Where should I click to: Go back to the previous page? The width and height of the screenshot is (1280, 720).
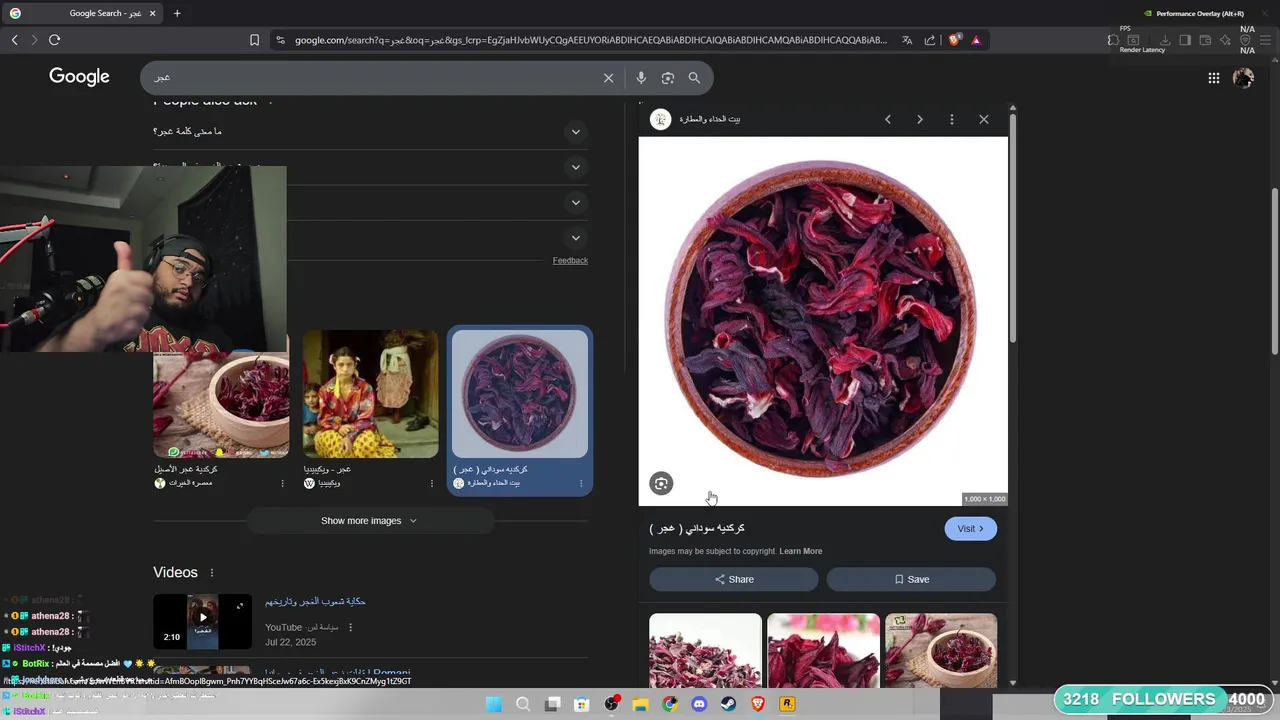click(x=14, y=40)
